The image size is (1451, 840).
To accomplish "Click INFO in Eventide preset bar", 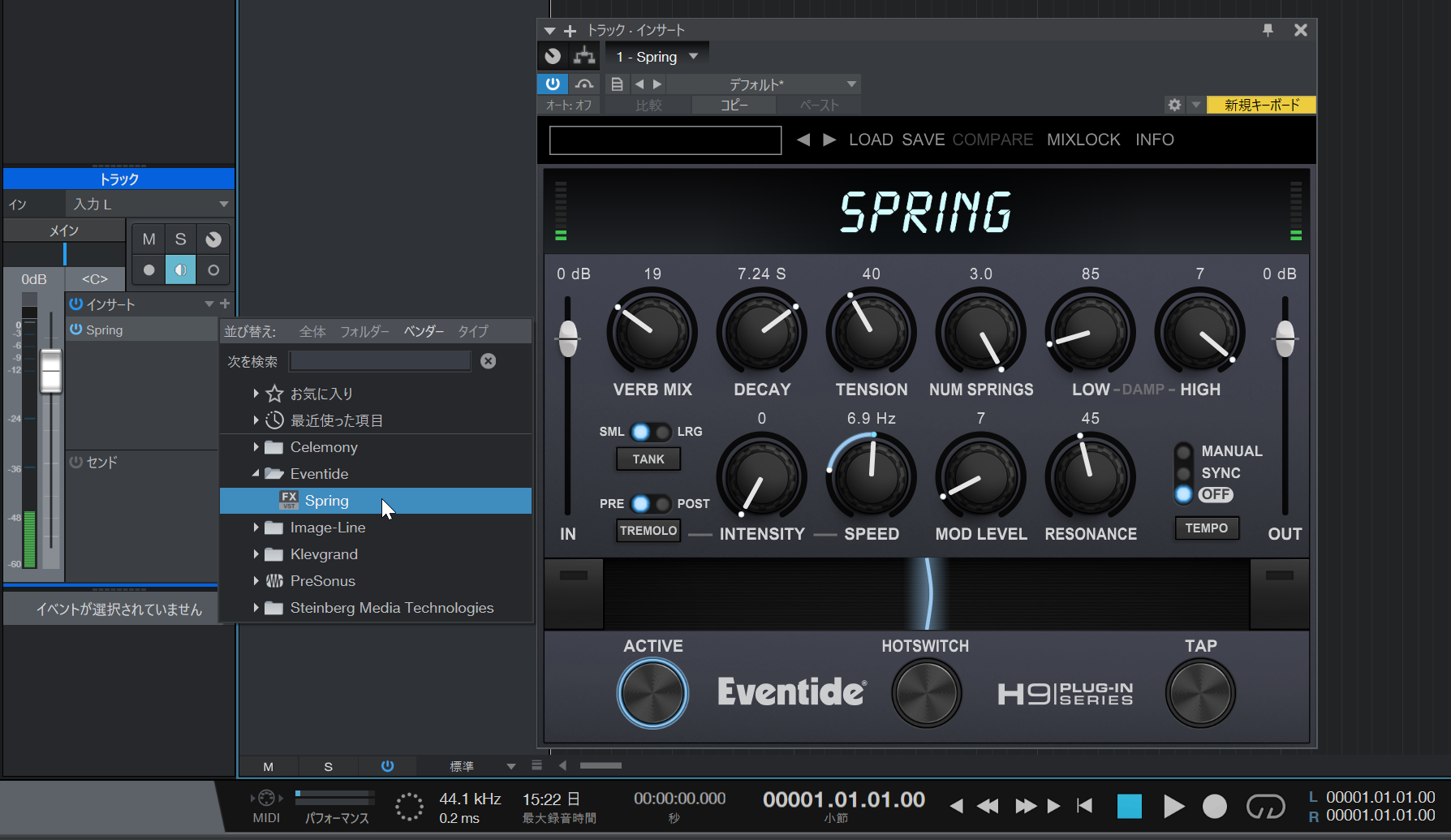I will point(1155,140).
